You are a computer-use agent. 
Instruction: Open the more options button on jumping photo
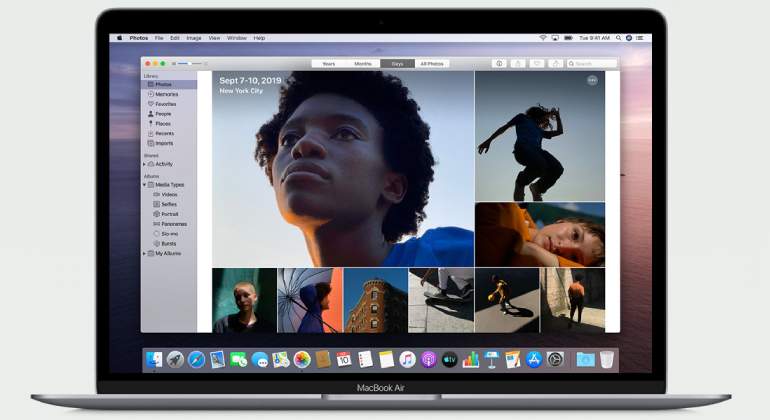[x=592, y=81]
